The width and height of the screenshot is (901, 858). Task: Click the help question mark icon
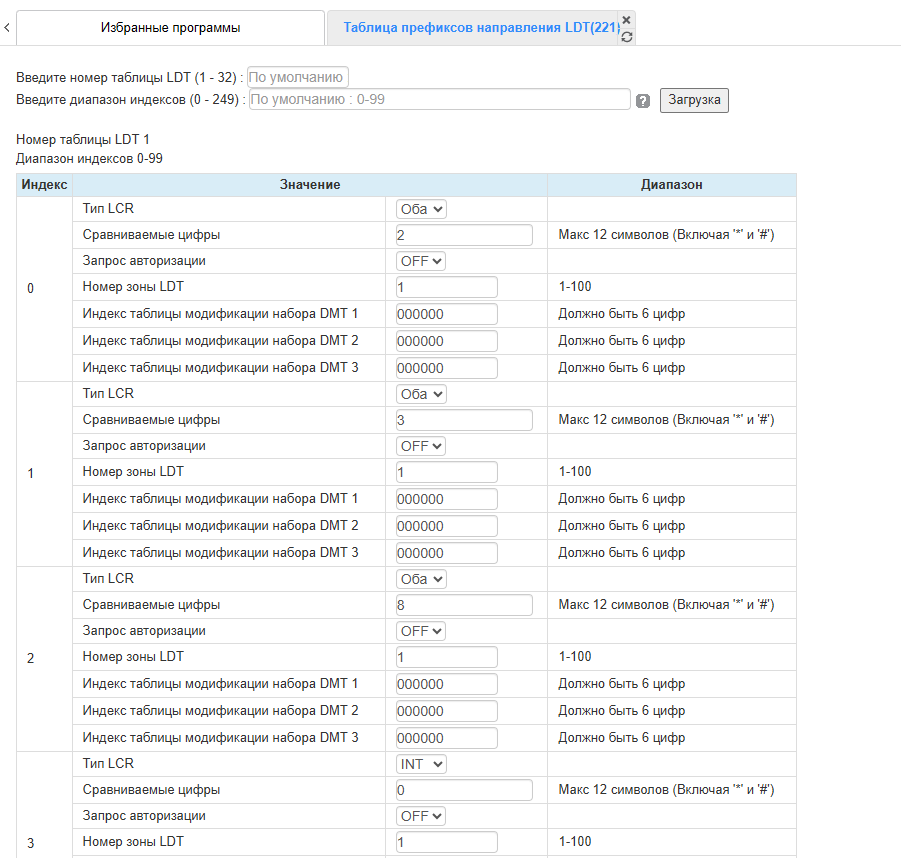pyautogui.click(x=643, y=101)
